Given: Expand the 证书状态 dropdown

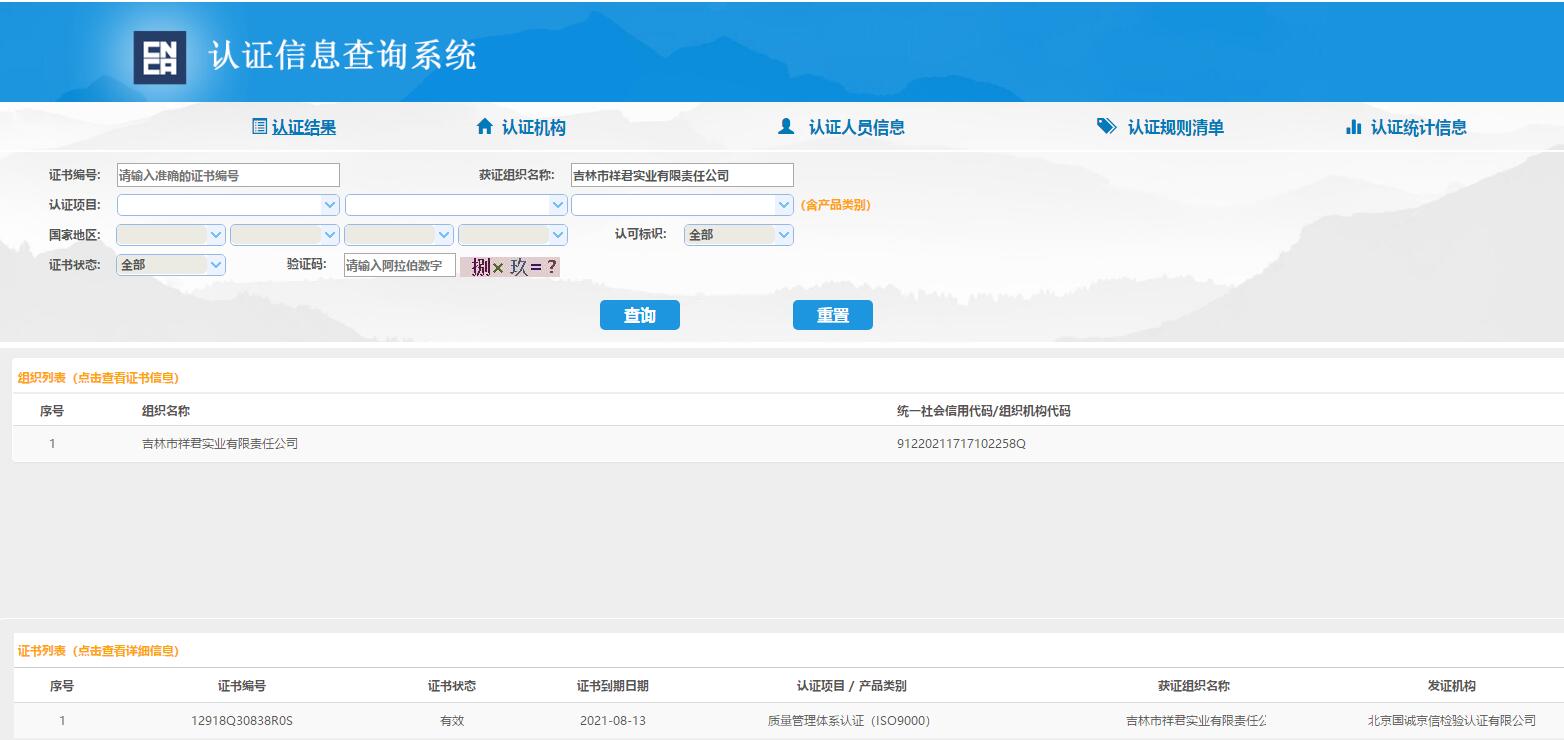Looking at the screenshot, I should point(171,265).
